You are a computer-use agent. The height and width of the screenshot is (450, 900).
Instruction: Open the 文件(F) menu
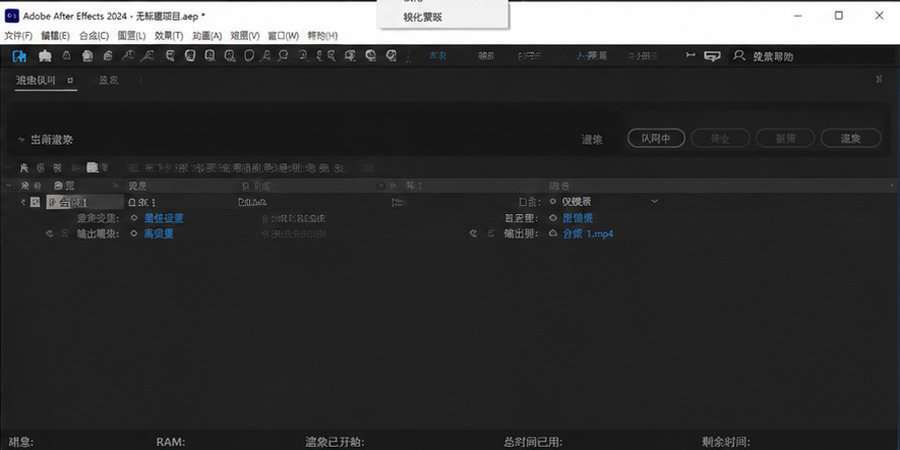(18, 36)
